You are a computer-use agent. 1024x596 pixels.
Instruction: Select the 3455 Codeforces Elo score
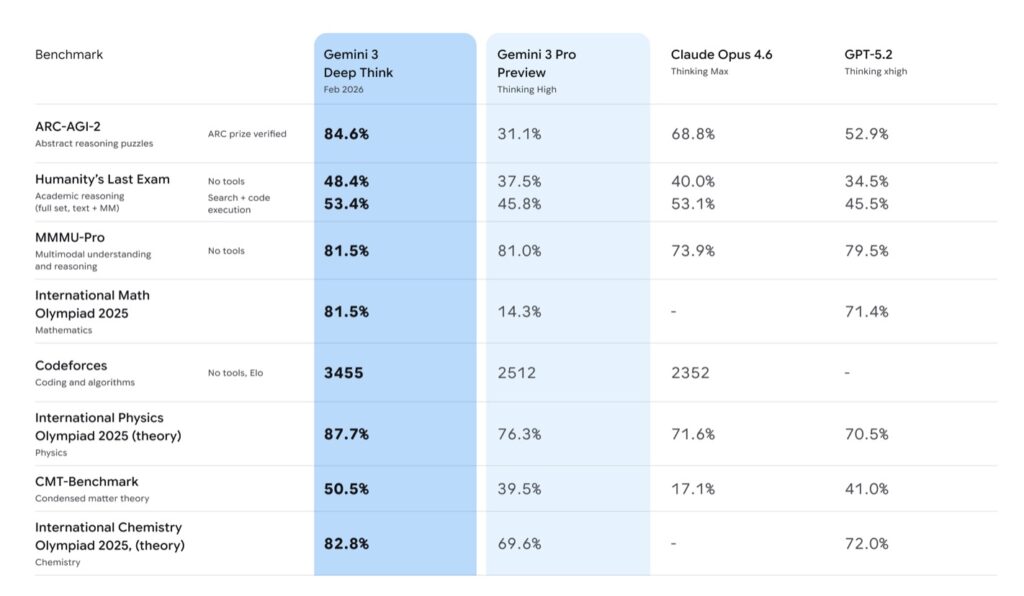(343, 373)
